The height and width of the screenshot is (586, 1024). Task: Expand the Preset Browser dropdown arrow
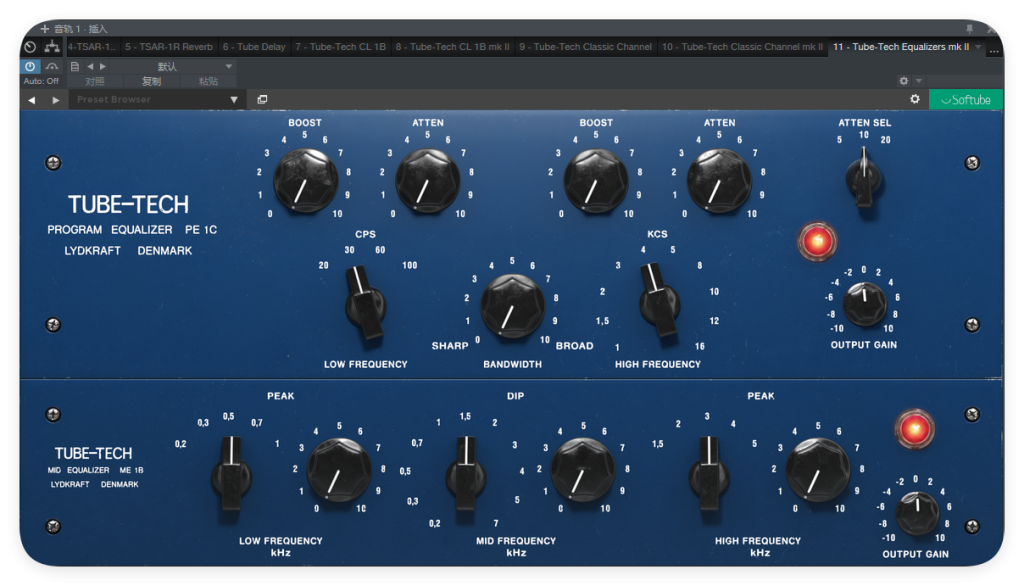click(x=234, y=100)
